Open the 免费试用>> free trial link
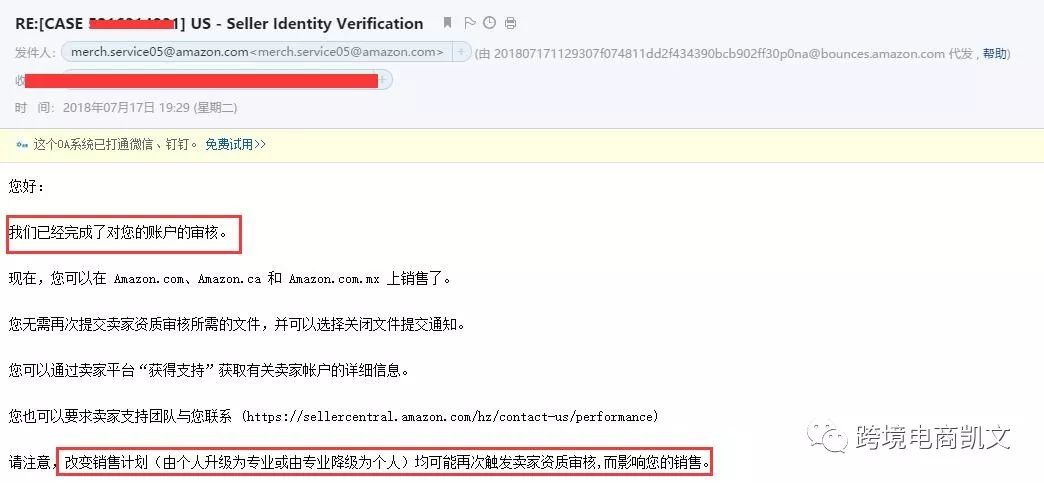1044x483 pixels. click(x=235, y=145)
